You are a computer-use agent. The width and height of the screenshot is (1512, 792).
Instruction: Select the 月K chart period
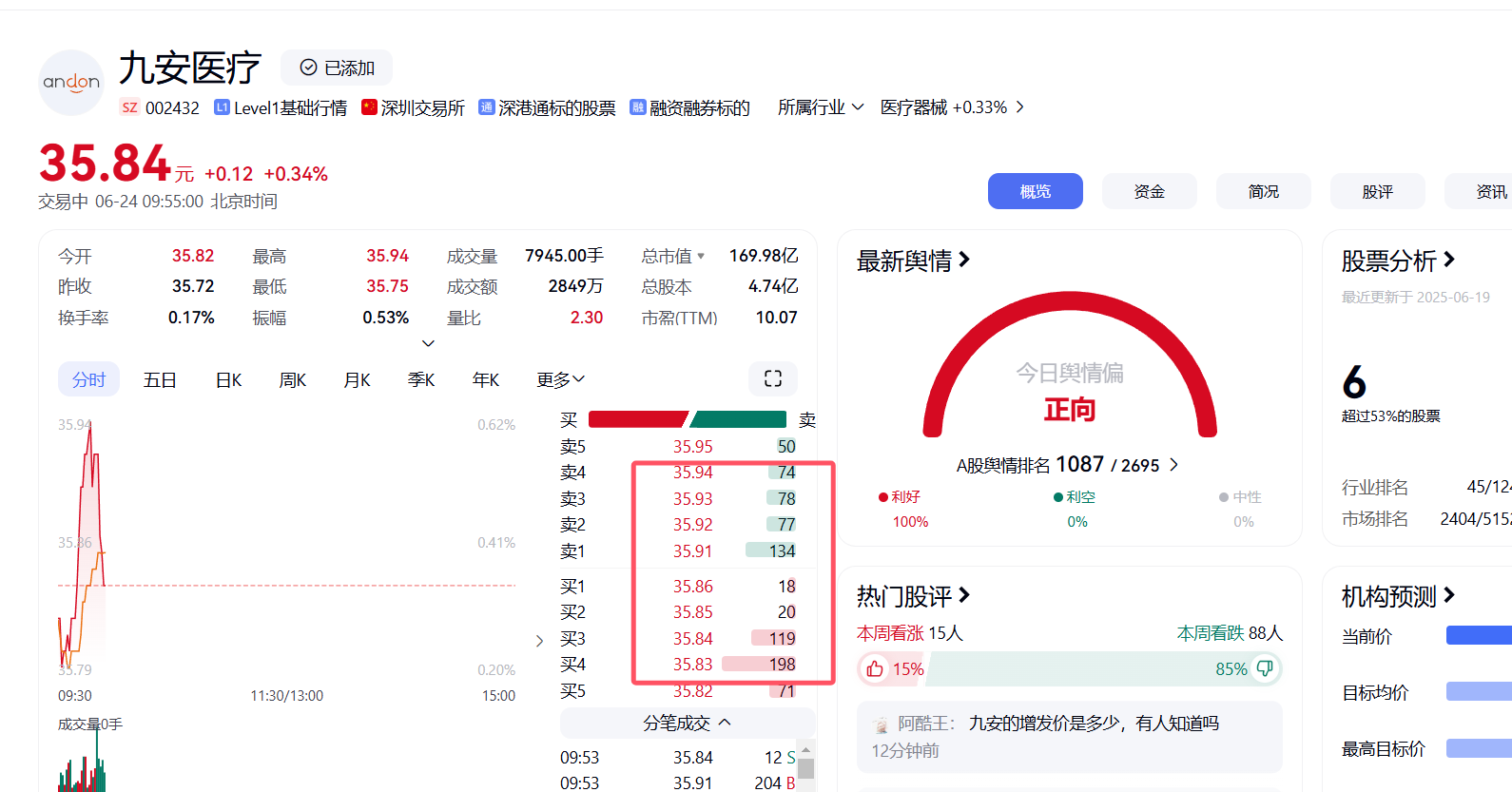[357, 380]
